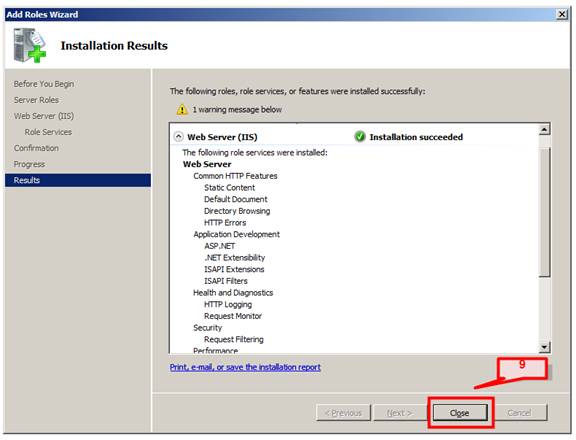Open the print, e-mail, or save report link
Image resolution: width=576 pixels, height=440 pixels.
click(245, 367)
